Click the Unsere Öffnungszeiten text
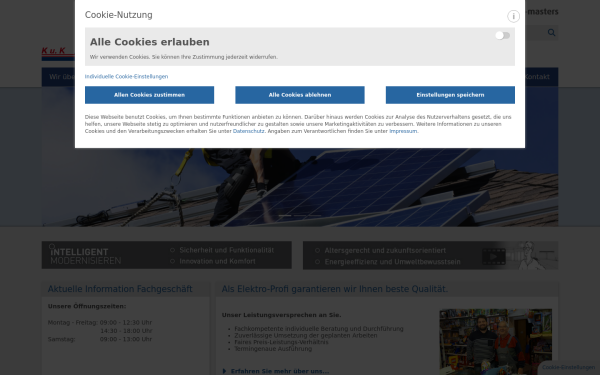Image resolution: width=600 pixels, height=375 pixels. 87,306
